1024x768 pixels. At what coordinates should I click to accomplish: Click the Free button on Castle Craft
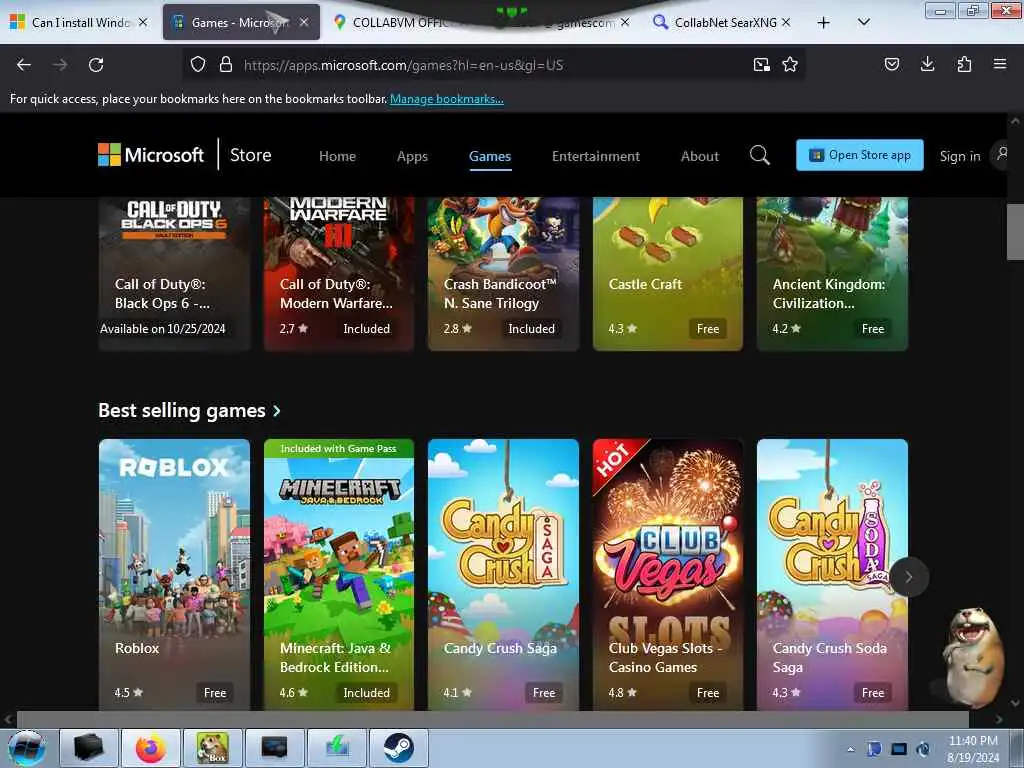[708, 328]
